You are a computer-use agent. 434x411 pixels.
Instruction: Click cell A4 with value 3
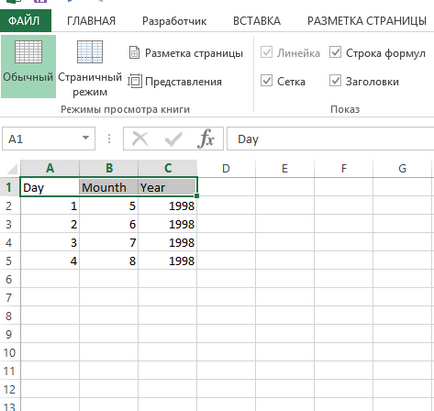coord(50,242)
